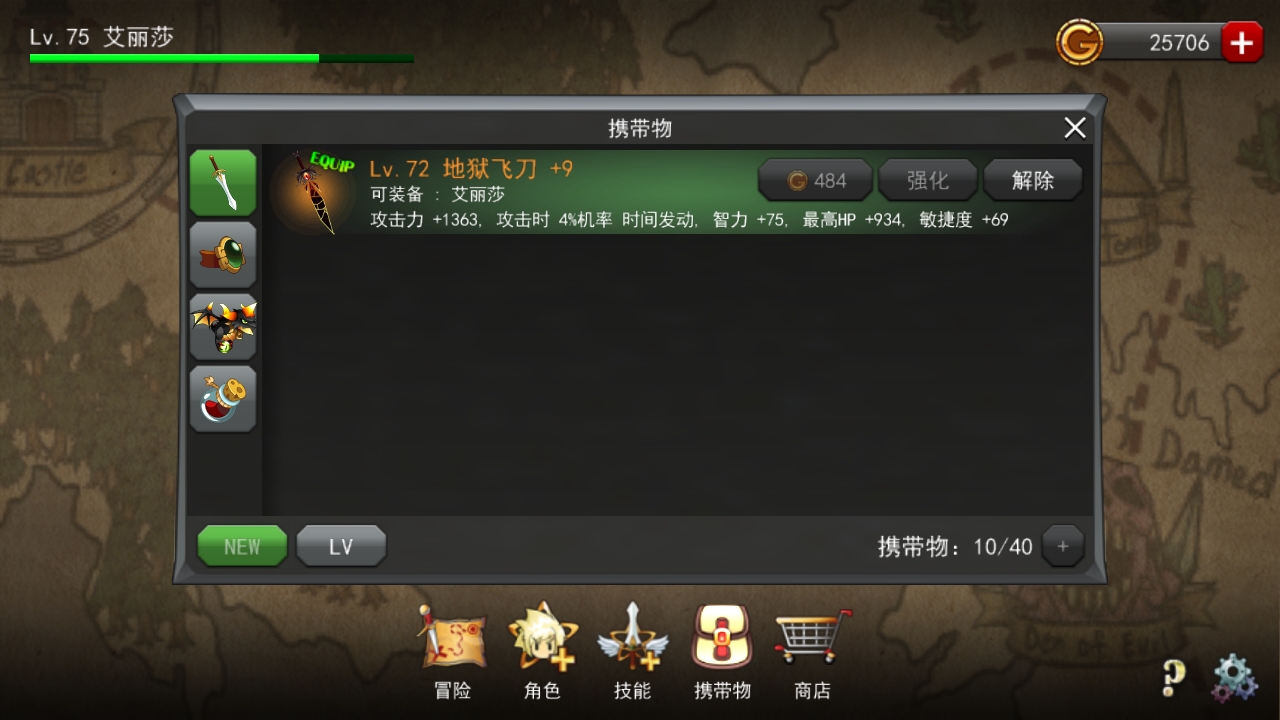Viewport: 1280px width, 720px height.
Task: Select the red potion category tab
Action: pyautogui.click(x=223, y=399)
